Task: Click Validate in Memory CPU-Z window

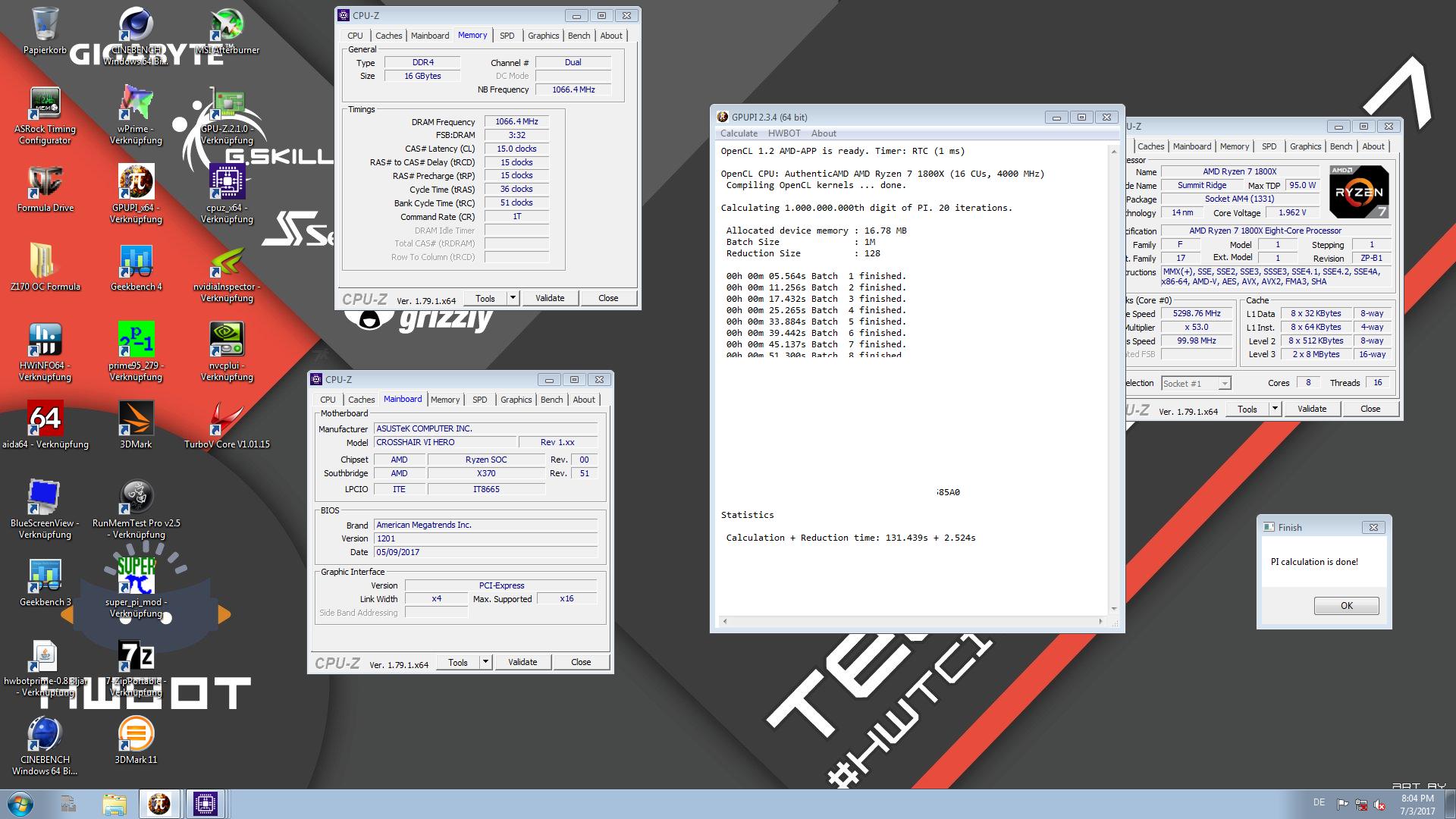Action: tap(550, 298)
